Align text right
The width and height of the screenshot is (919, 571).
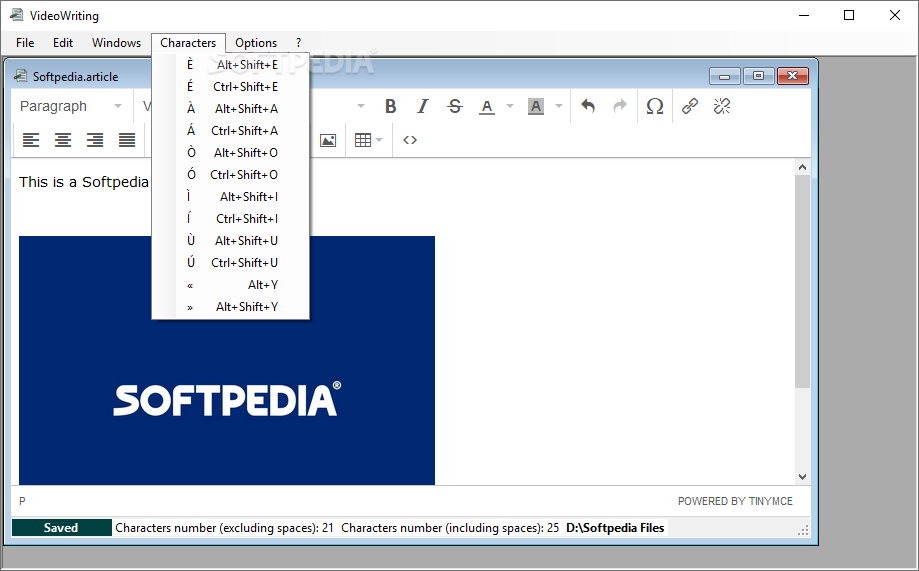pyautogui.click(x=95, y=140)
